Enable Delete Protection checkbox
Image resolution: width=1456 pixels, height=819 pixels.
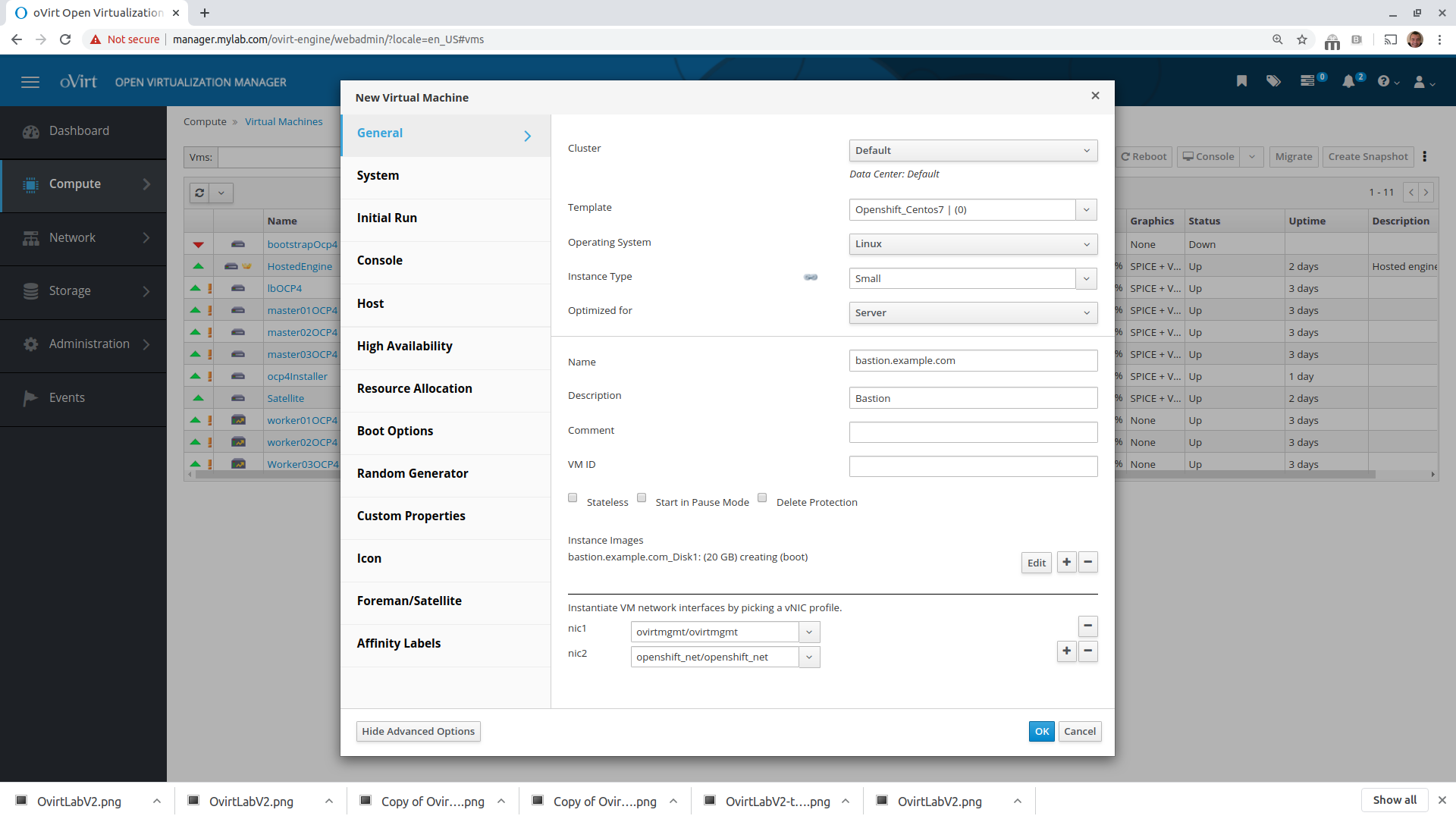point(762,497)
